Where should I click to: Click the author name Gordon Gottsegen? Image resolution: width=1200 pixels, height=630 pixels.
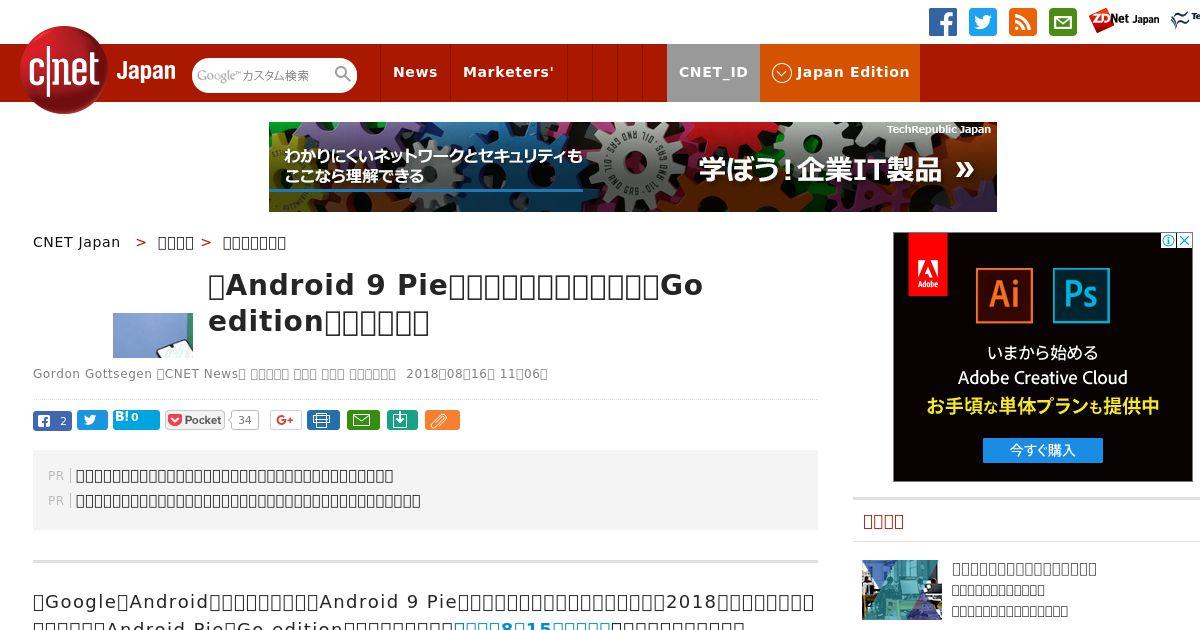[x=93, y=374]
